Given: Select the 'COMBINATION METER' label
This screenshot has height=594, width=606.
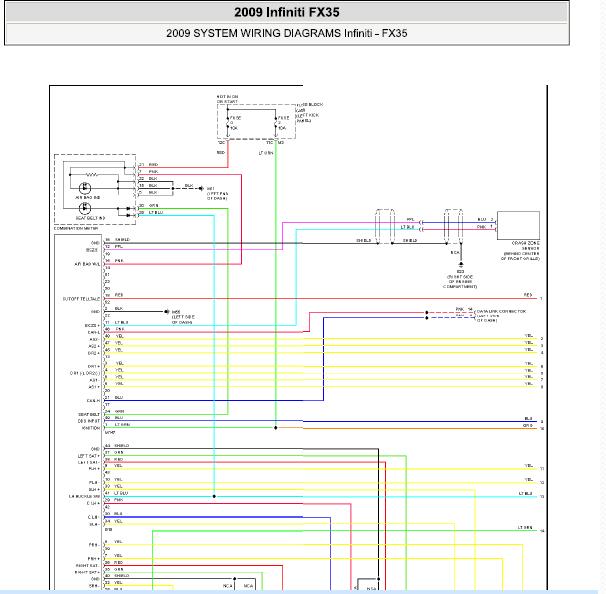Looking at the screenshot, I should (76, 228).
